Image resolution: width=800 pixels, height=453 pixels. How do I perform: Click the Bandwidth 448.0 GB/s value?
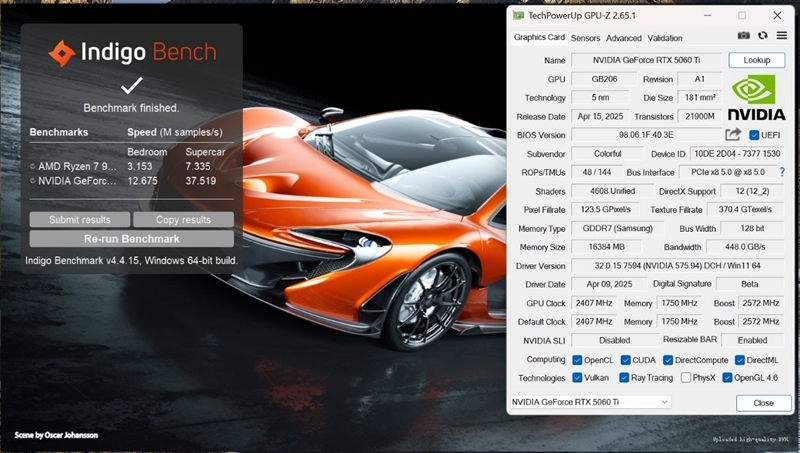(x=745, y=247)
